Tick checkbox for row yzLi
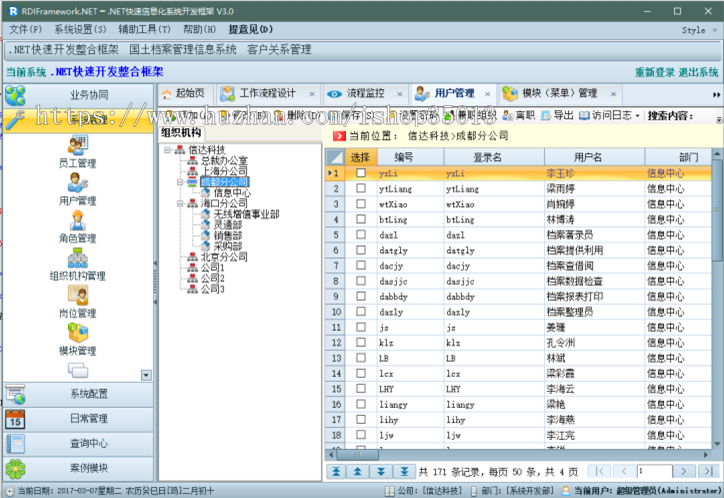724x498 pixels. click(x=361, y=173)
